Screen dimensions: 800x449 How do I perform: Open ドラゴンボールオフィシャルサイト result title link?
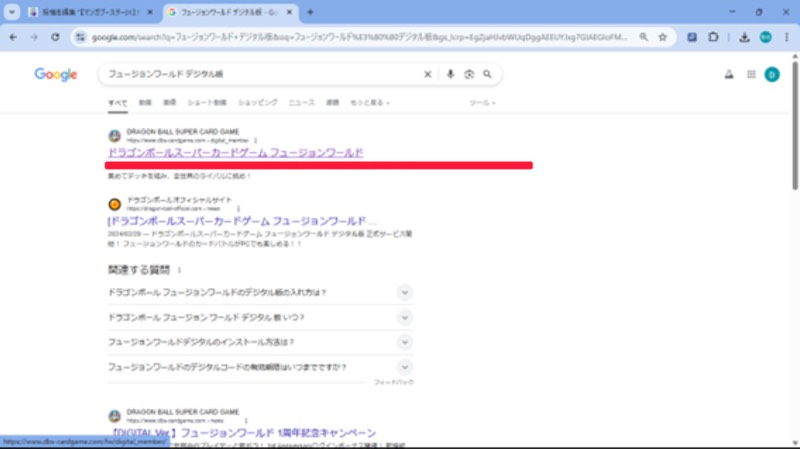(x=242, y=221)
